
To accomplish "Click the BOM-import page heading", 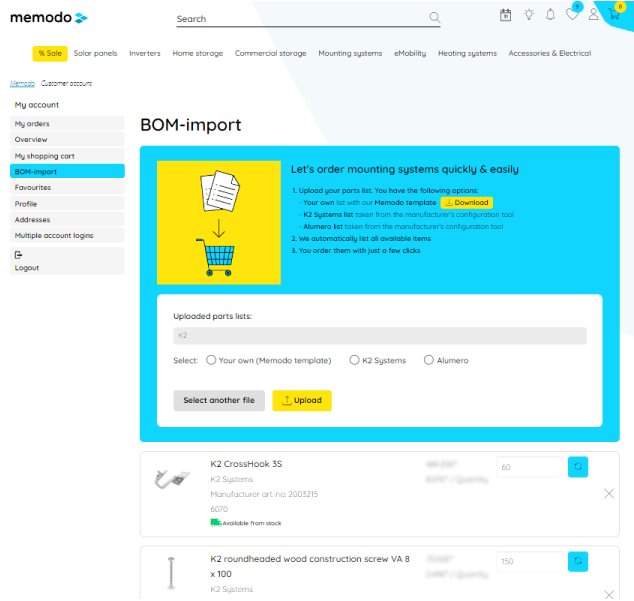I will click(190, 125).
